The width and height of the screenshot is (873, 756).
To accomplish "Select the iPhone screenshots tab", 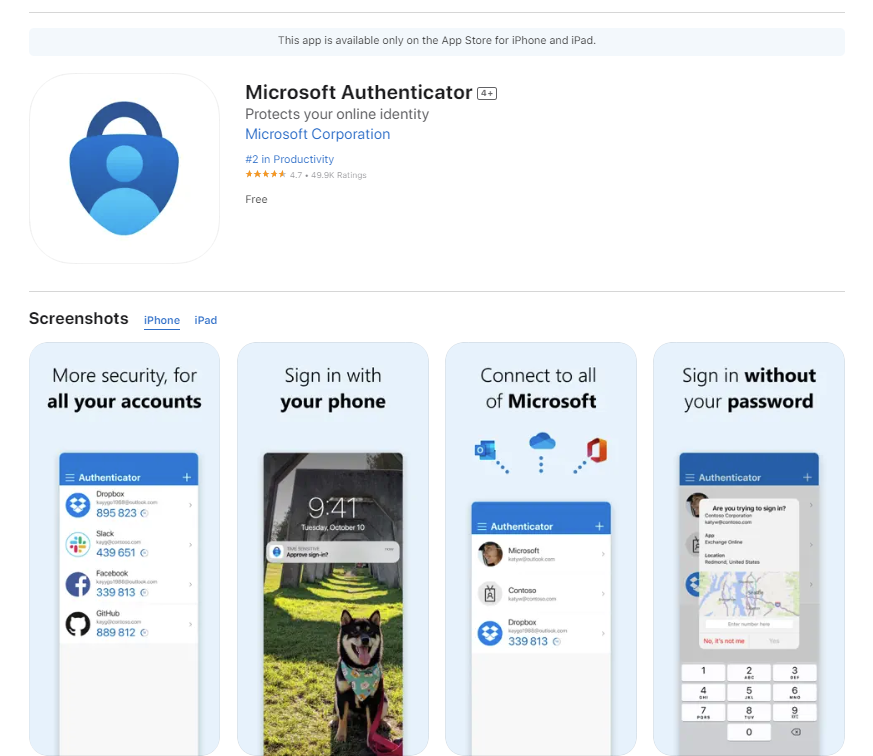I will [162, 320].
